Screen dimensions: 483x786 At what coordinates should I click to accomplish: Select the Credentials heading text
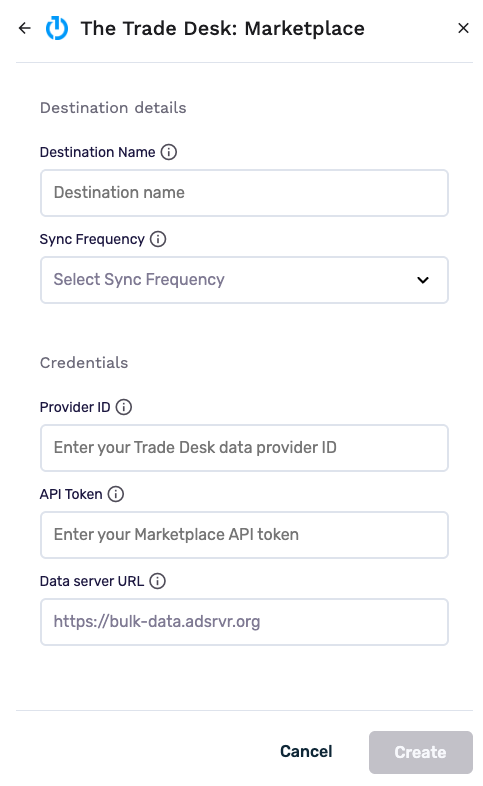[84, 362]
